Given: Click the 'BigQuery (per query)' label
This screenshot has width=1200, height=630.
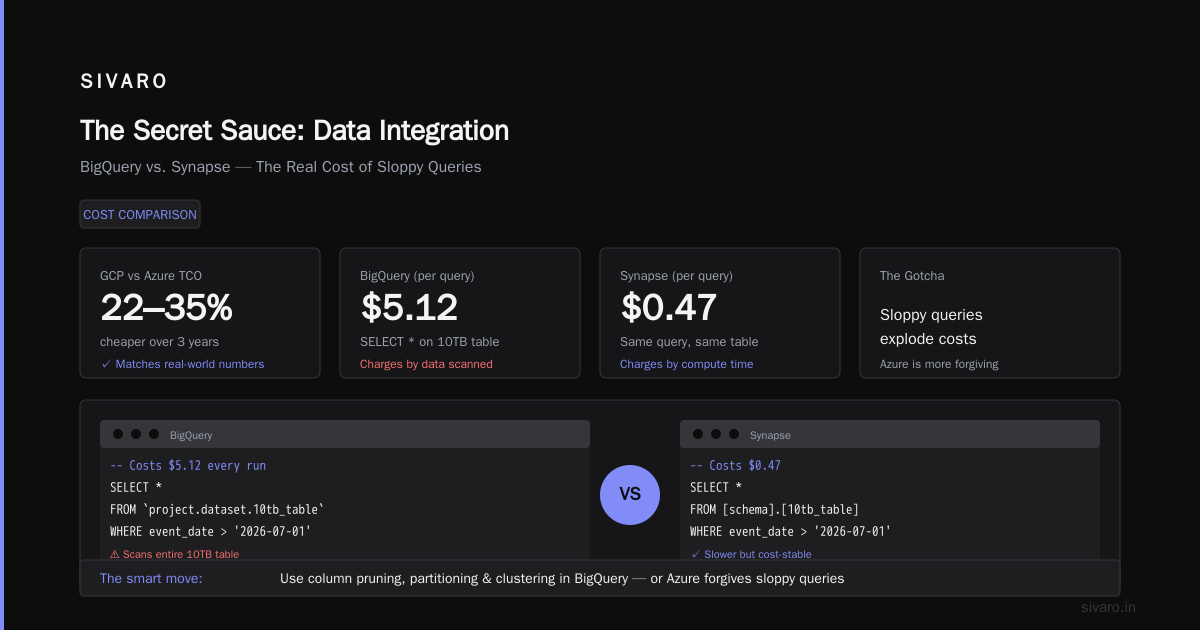Looking at the screenshot, I should (417, 275).
